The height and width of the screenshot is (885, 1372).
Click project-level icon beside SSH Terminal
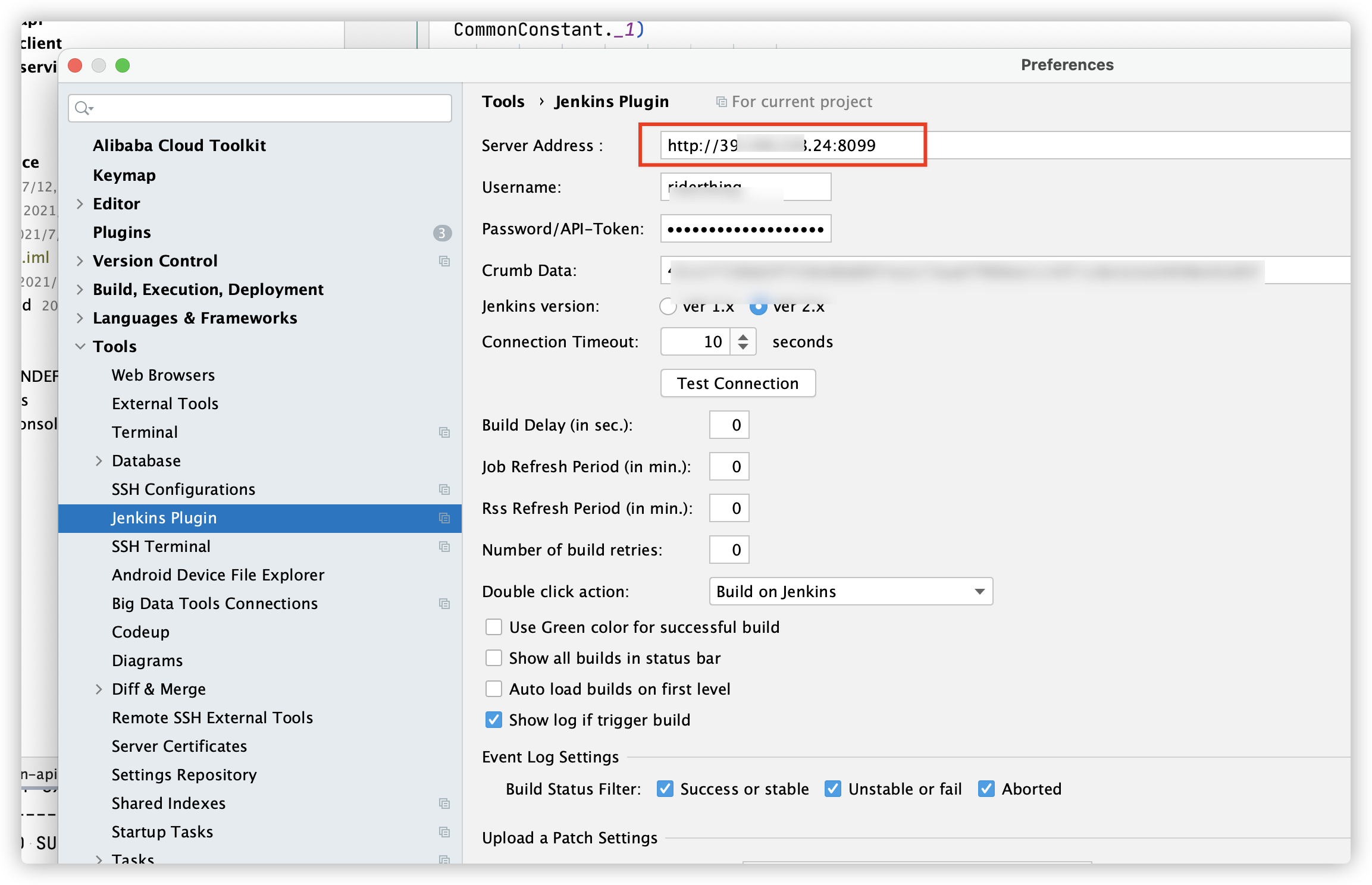(444, 547)
